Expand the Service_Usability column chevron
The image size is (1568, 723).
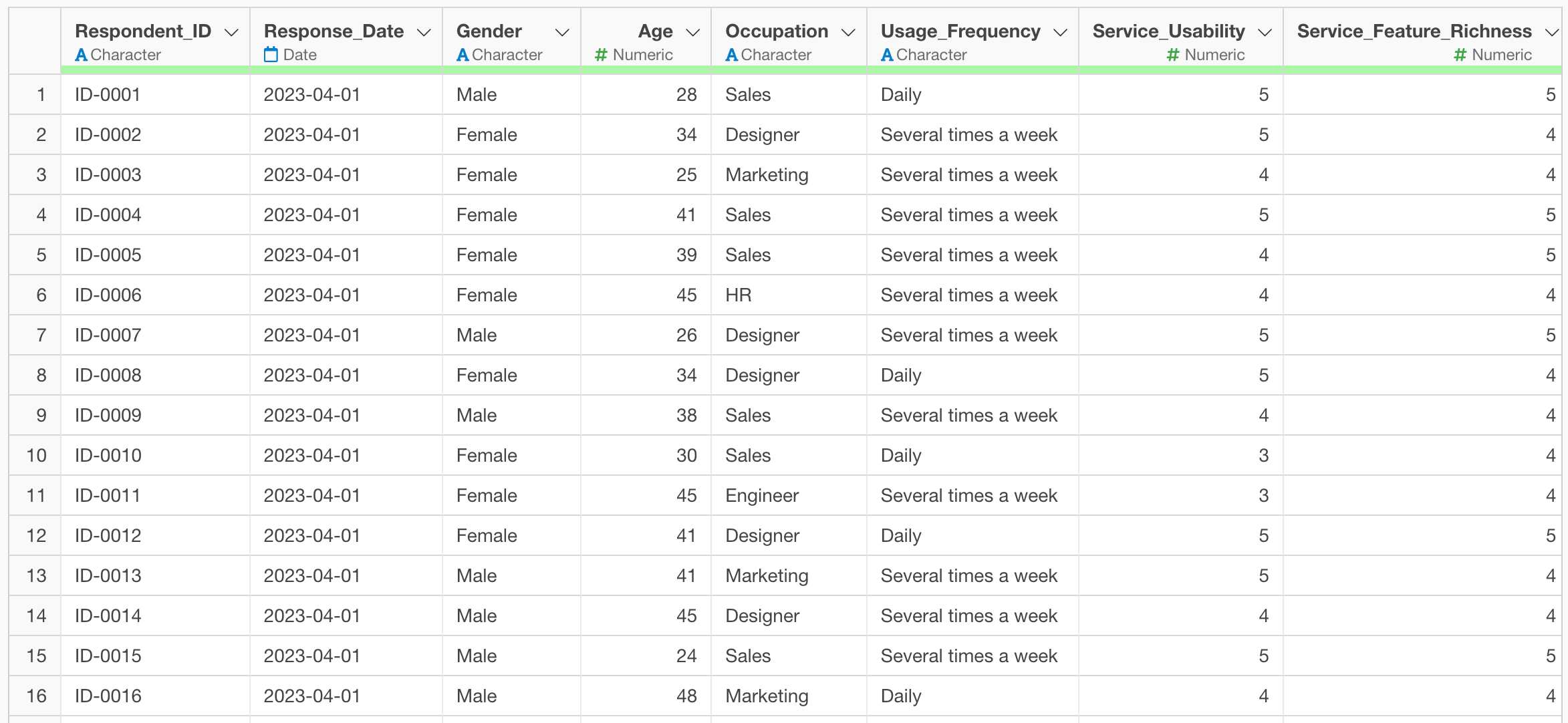(1265, 32)
